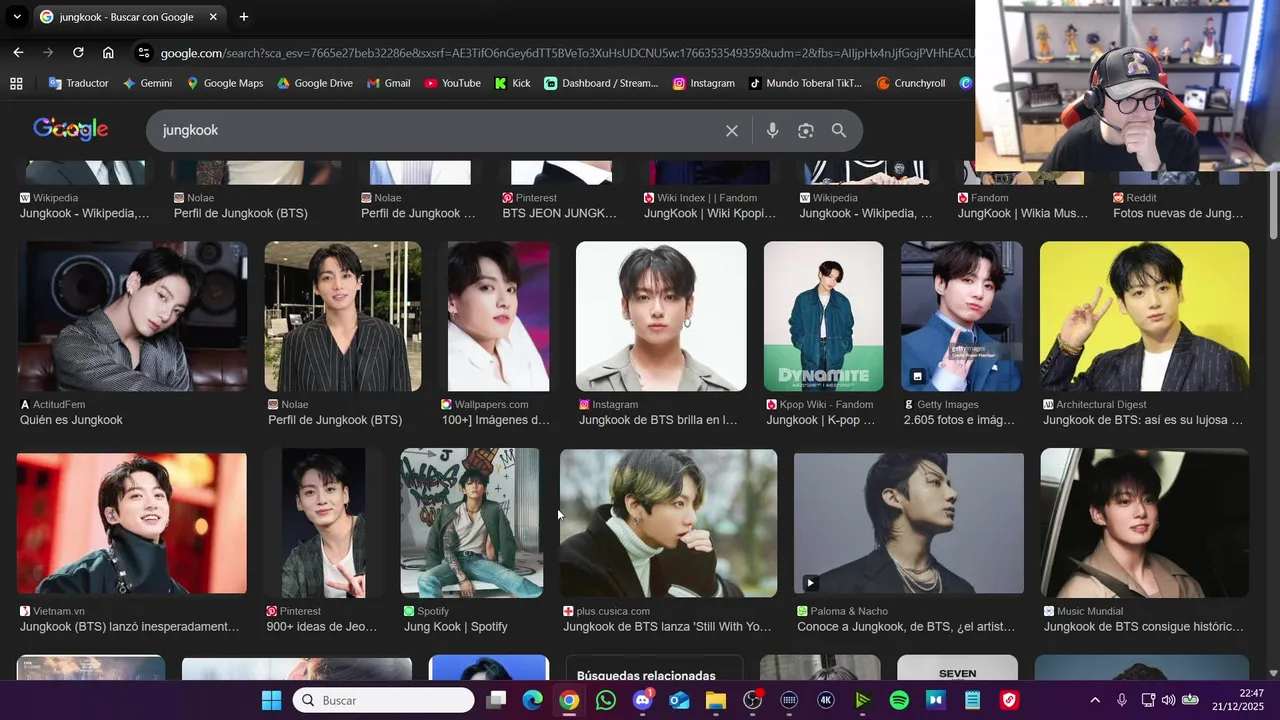Open the Kick bookmark
The height and width of the screenshot is (720, 1280).
(513, 83)
